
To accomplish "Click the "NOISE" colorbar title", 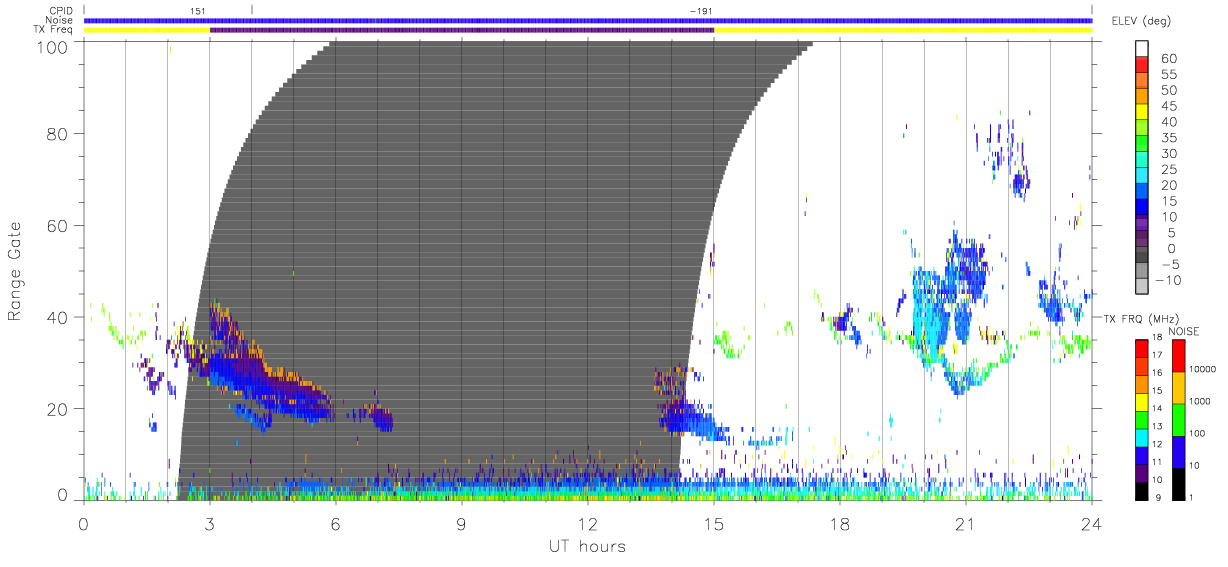I will (1183, 331).
